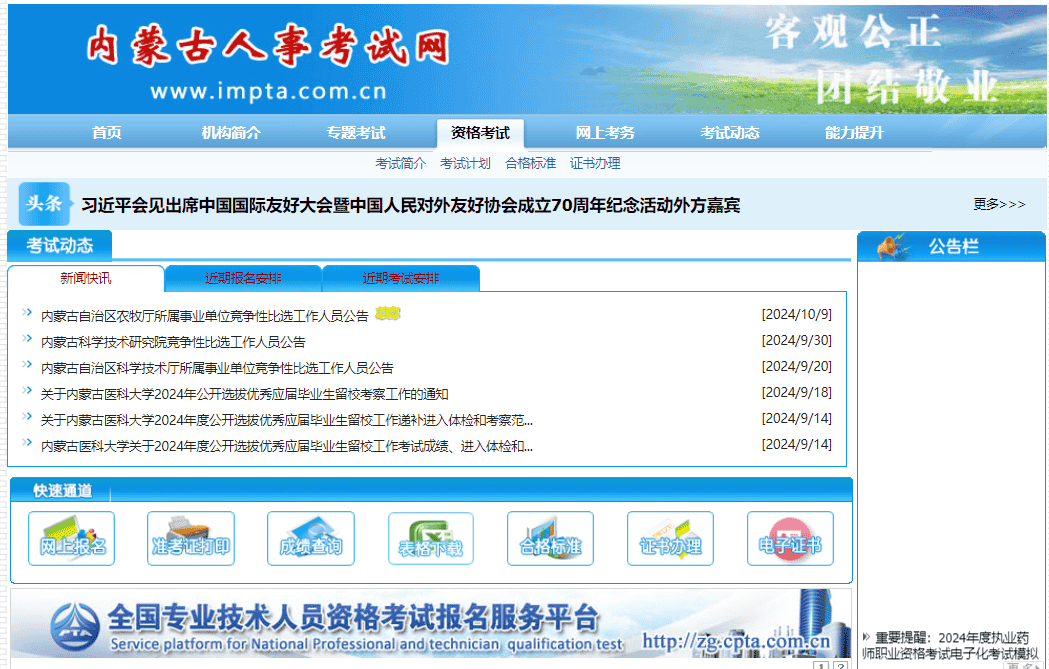The image size is (1049, 669).
Task: Click the 网上报名 quick access icon
Action: pos(71,539)
